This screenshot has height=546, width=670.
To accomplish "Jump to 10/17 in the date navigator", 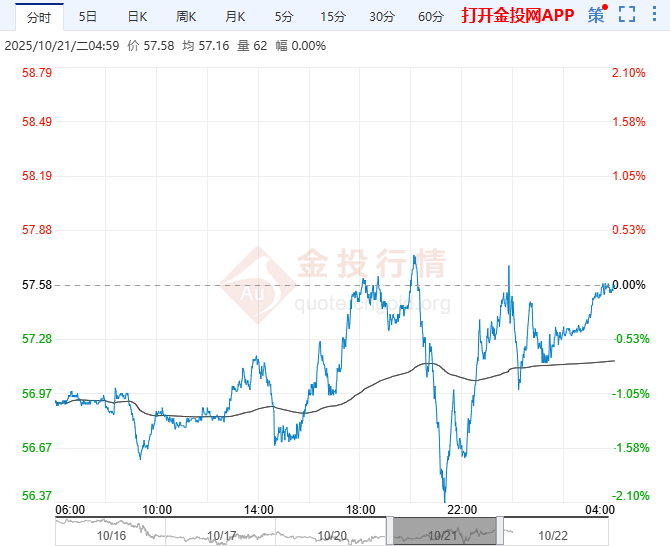I will pos(222,535).
